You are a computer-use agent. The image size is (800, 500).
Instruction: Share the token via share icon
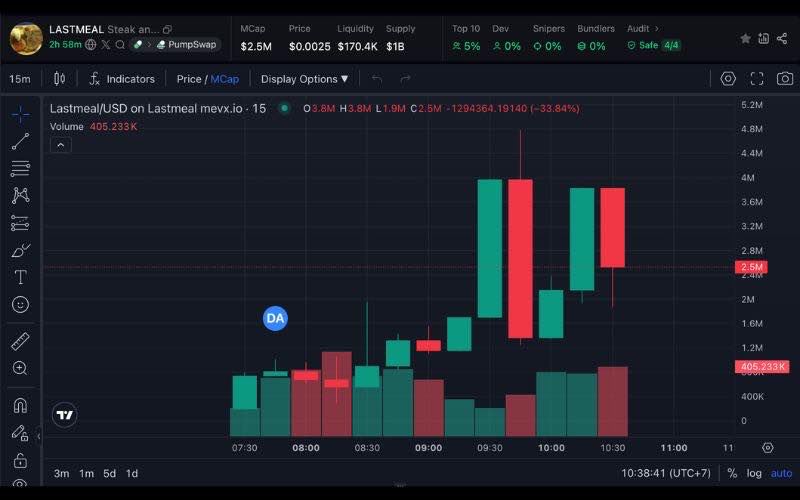(782, 38)
